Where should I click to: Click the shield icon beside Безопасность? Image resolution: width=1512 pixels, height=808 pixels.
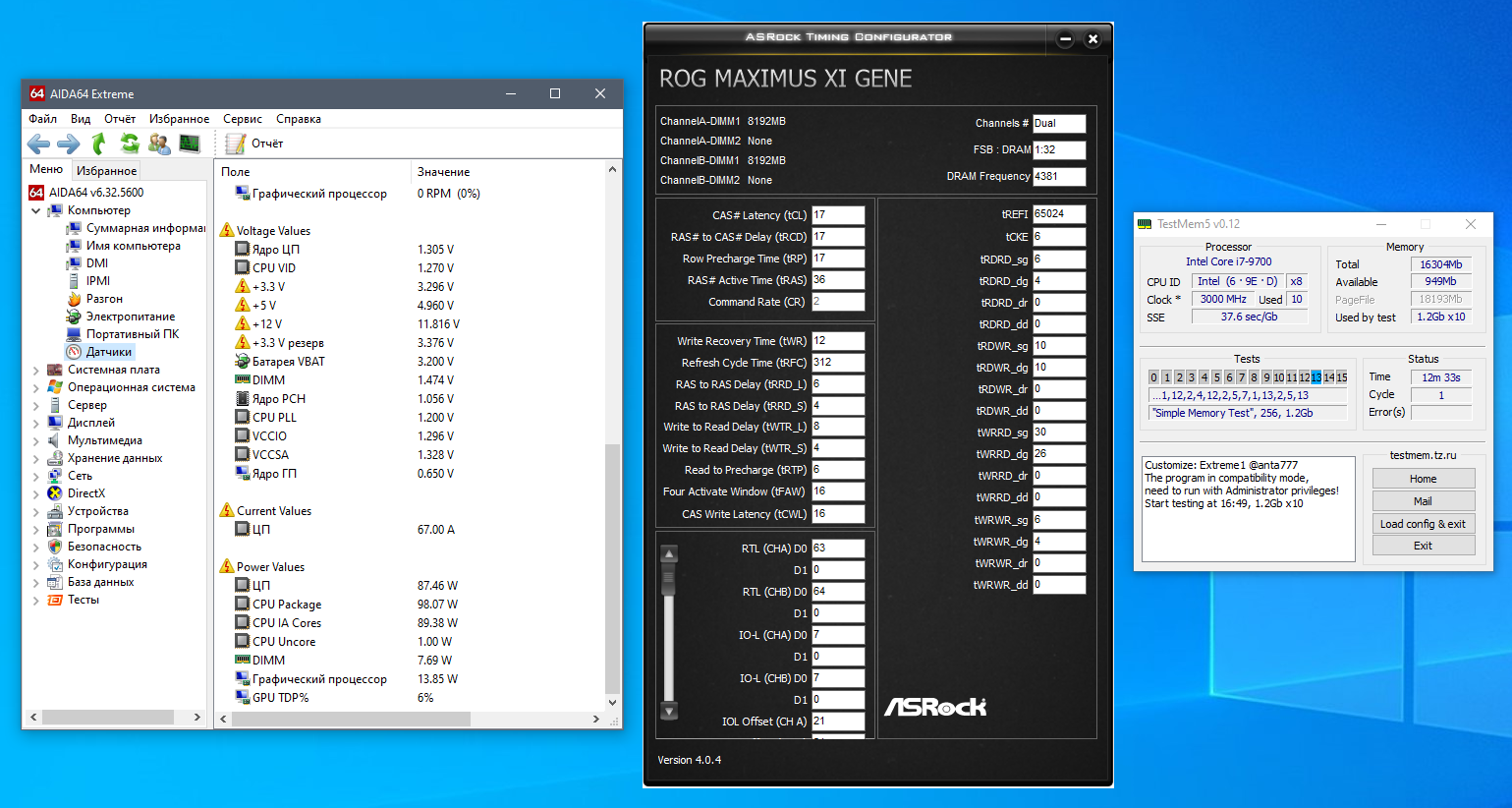[55, 547]
